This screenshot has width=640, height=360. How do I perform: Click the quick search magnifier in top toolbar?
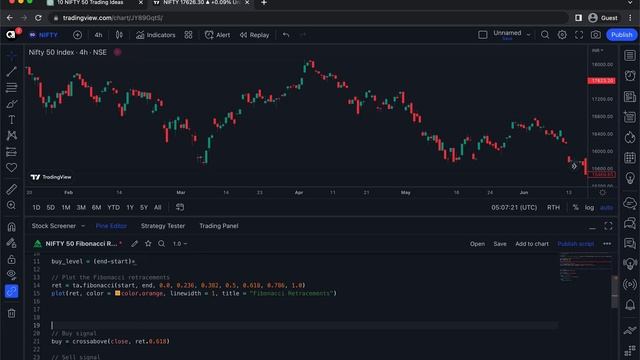545,35
